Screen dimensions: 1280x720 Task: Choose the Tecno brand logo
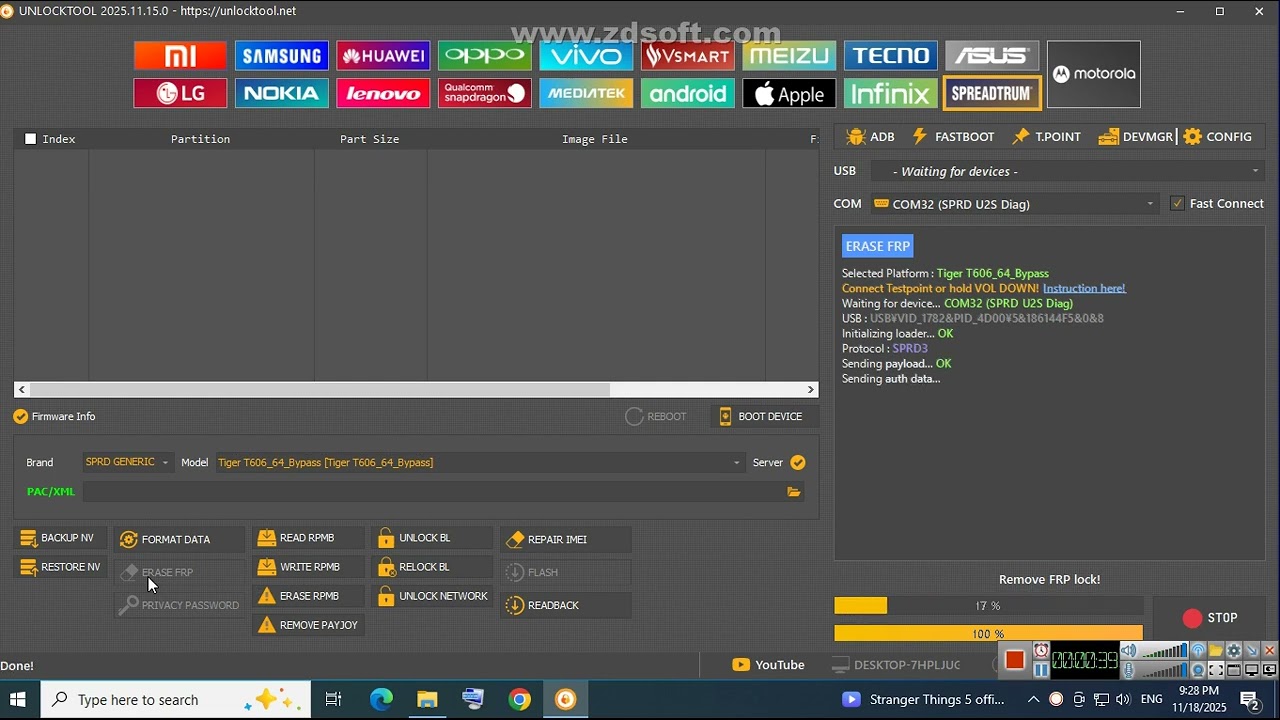point(891,56)
